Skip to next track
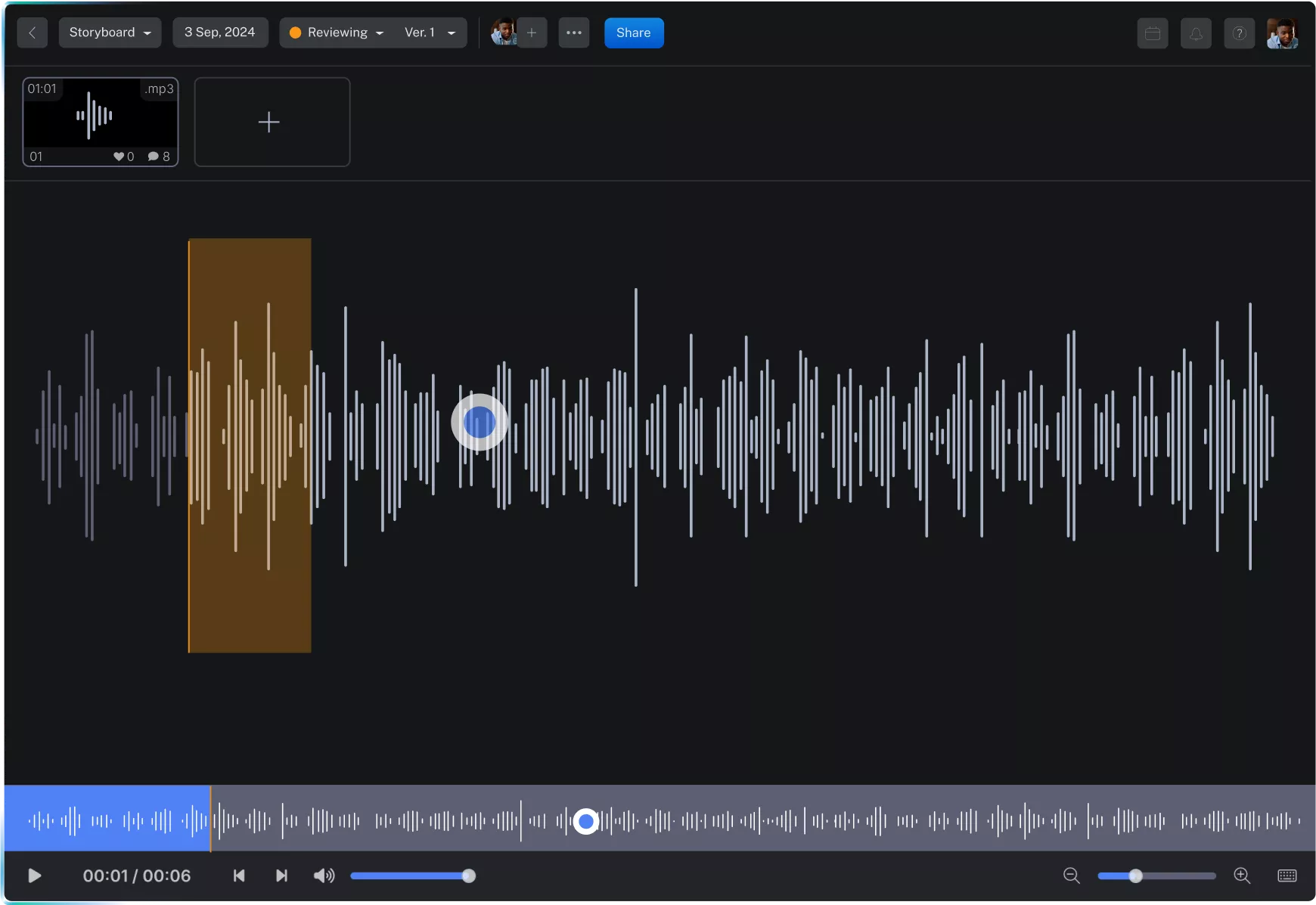The height and width of the screenshot is (905, 1316). (x=281, y=876)
